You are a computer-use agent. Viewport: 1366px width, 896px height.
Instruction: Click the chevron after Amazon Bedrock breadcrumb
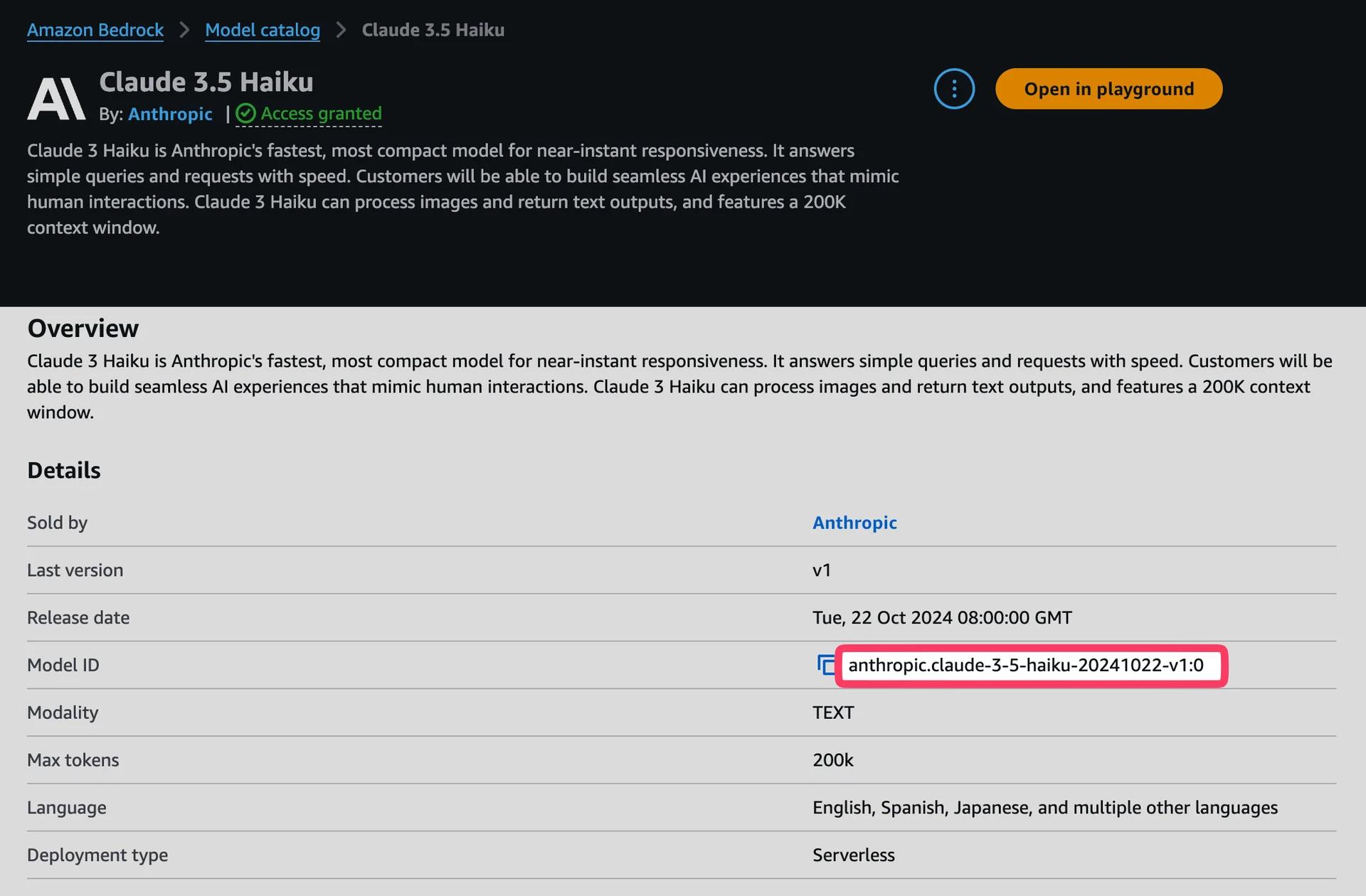point(184,30)
